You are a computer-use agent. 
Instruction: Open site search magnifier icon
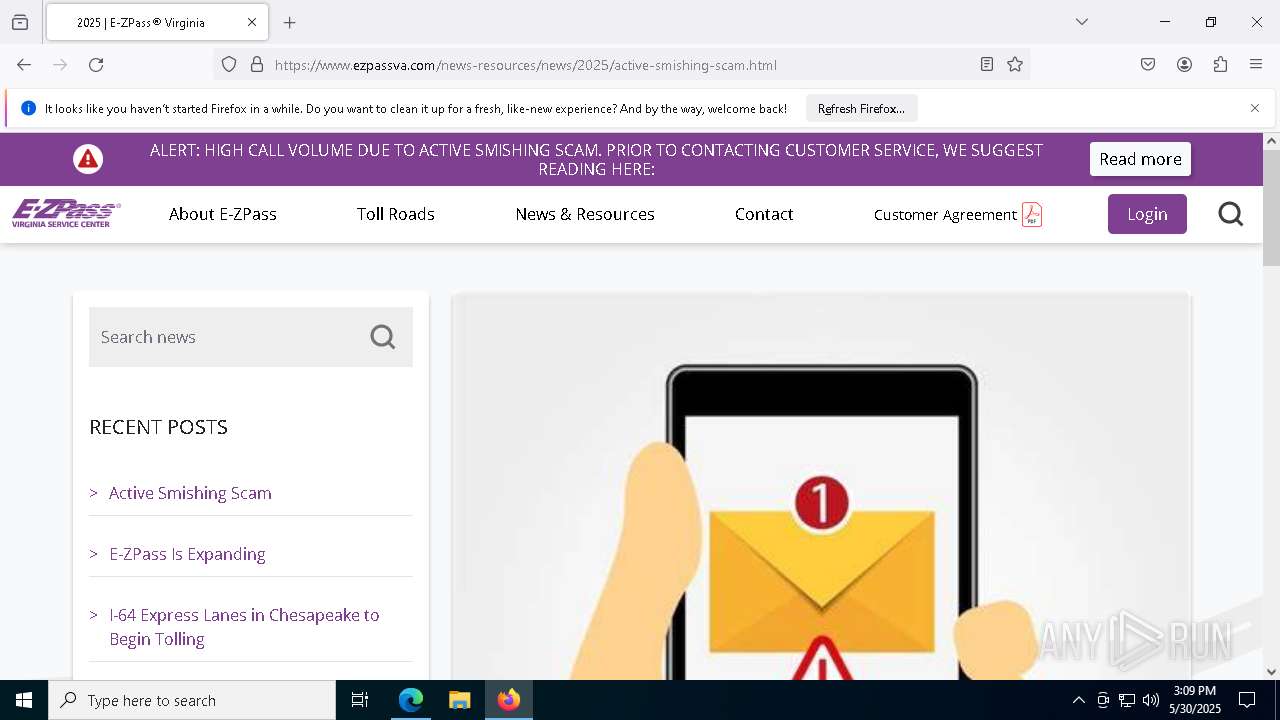[1231, 214]
